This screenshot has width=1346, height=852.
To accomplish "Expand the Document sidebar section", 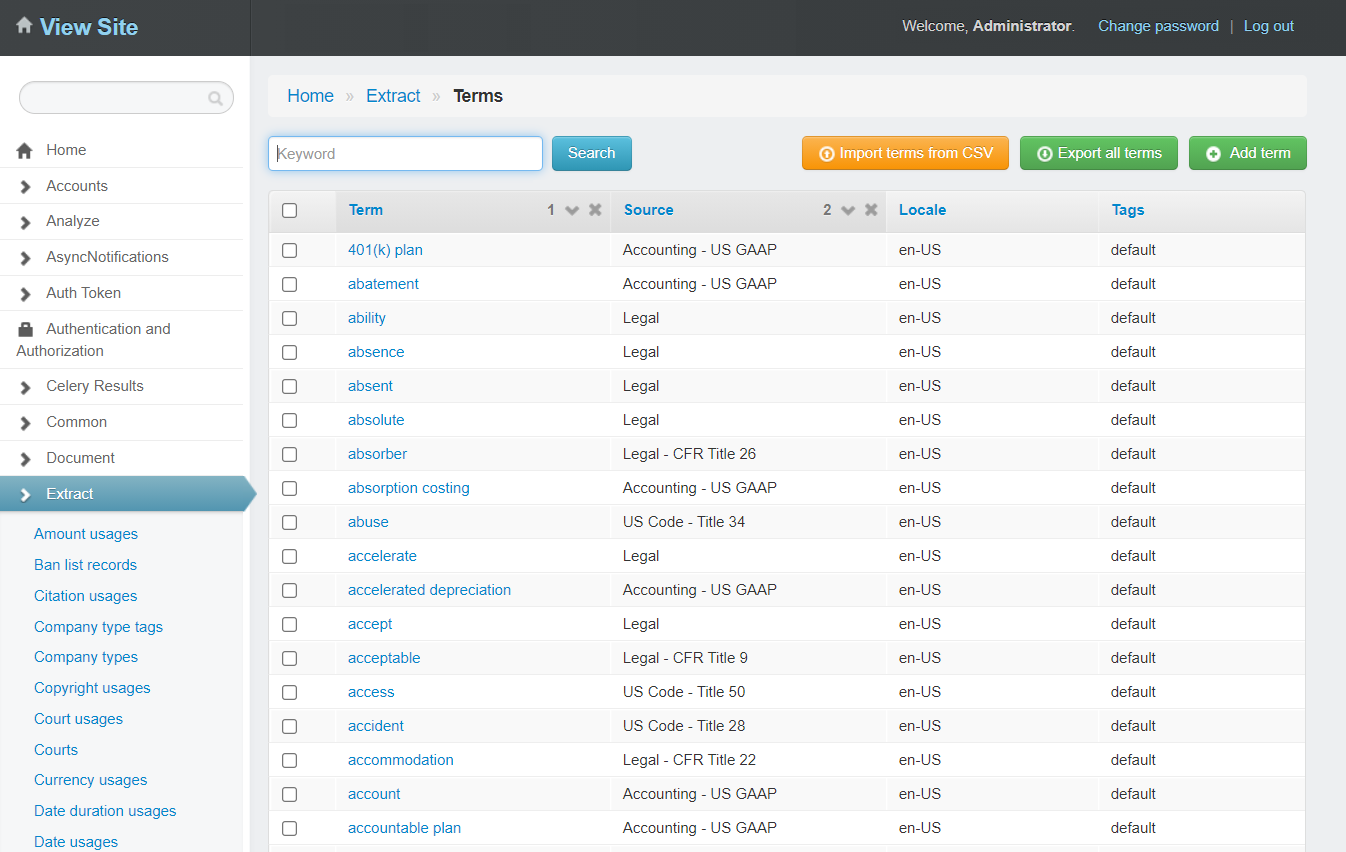I will [x=121, y=458].
